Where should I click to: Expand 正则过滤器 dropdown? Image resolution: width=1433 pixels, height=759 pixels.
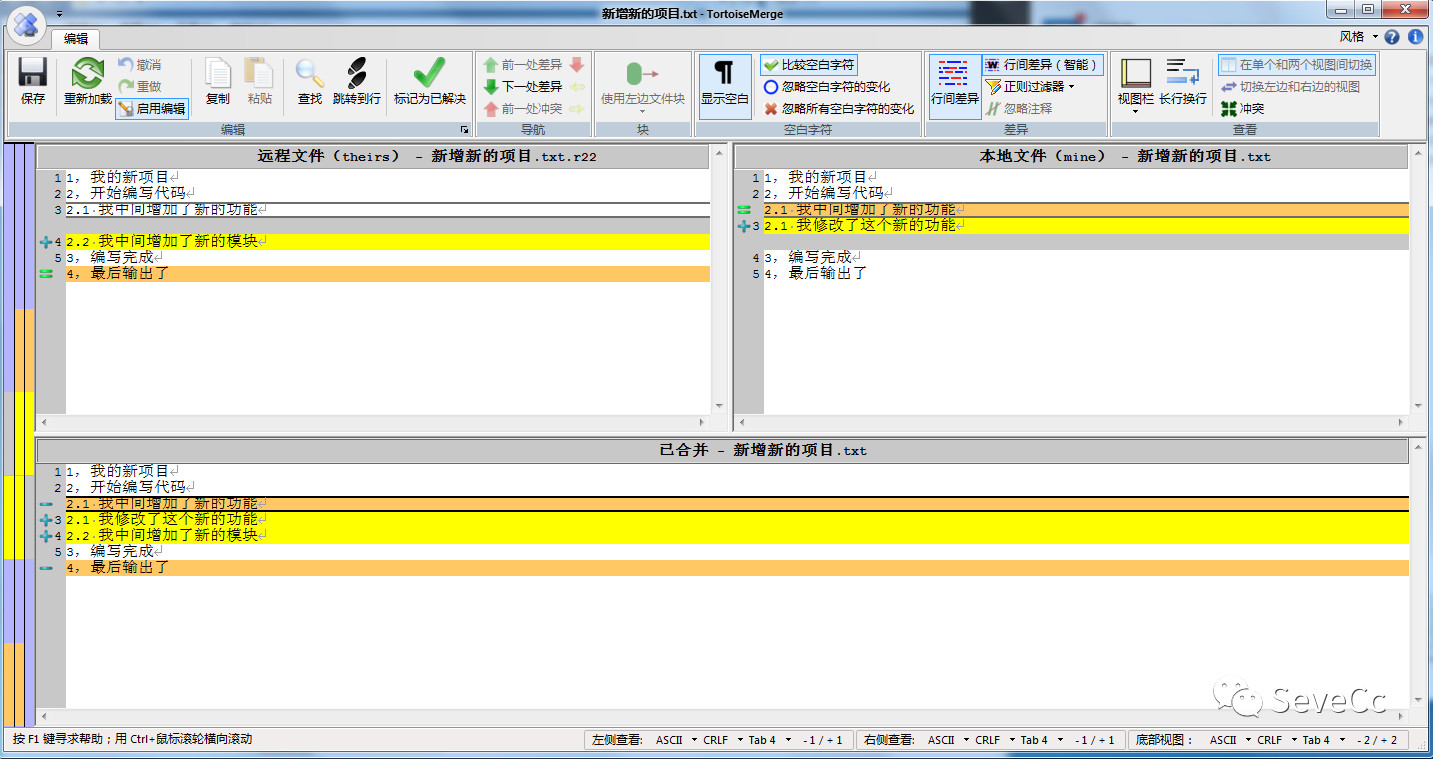(1030, 87)
